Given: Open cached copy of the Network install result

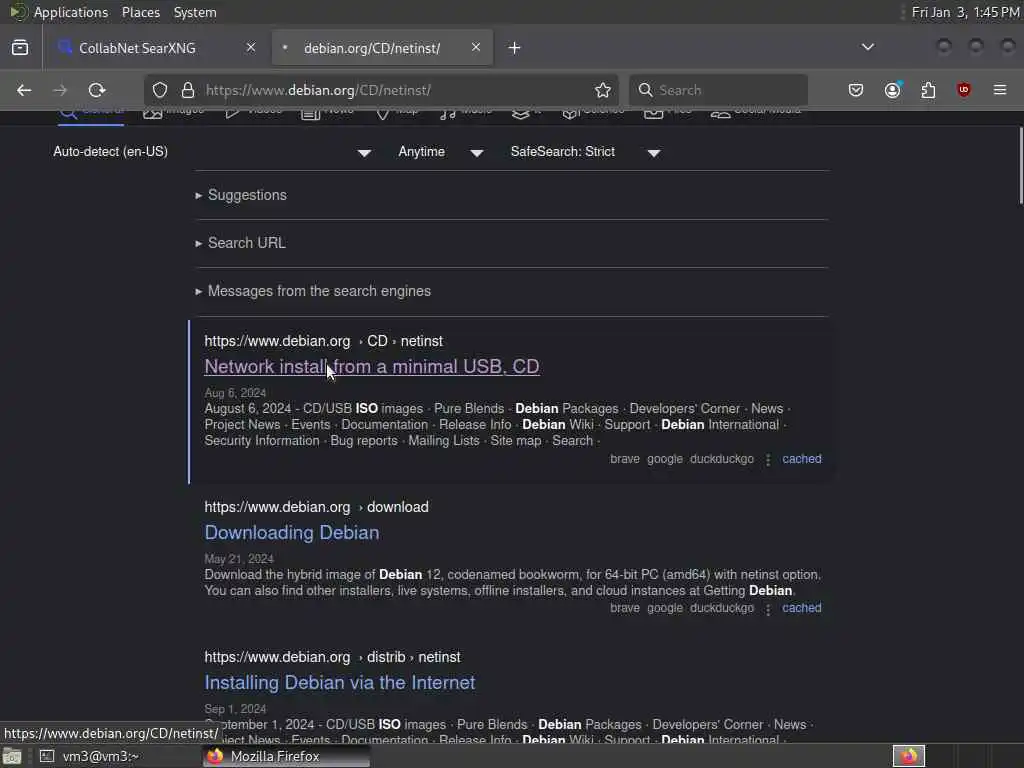Looking at the screenshot, I should (802, 459).
